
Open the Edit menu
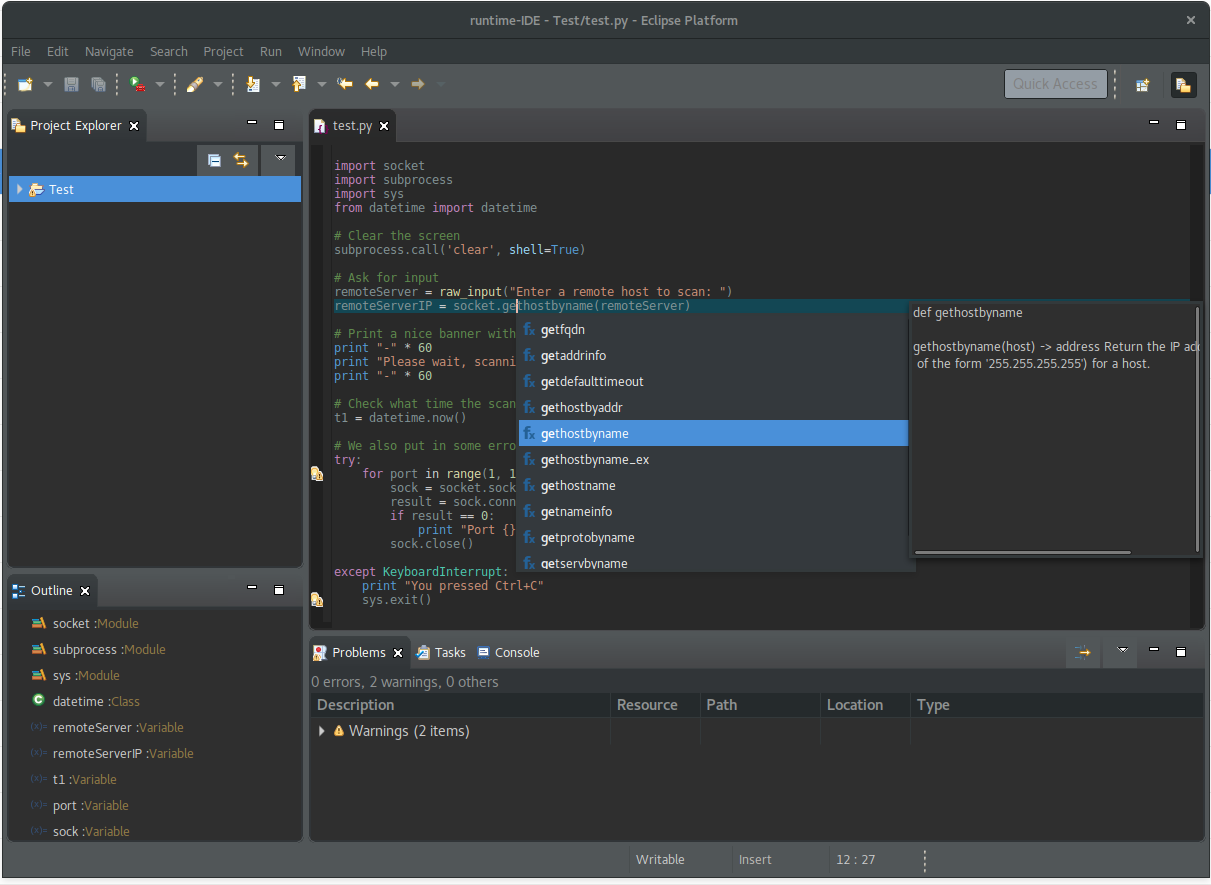pos(58,51)
